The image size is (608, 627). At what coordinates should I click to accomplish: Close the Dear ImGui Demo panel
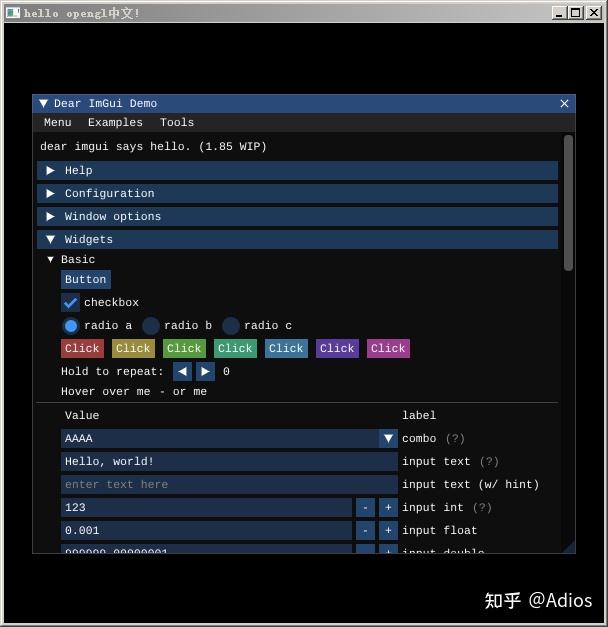pyautogui.click(x=564, y=104)
